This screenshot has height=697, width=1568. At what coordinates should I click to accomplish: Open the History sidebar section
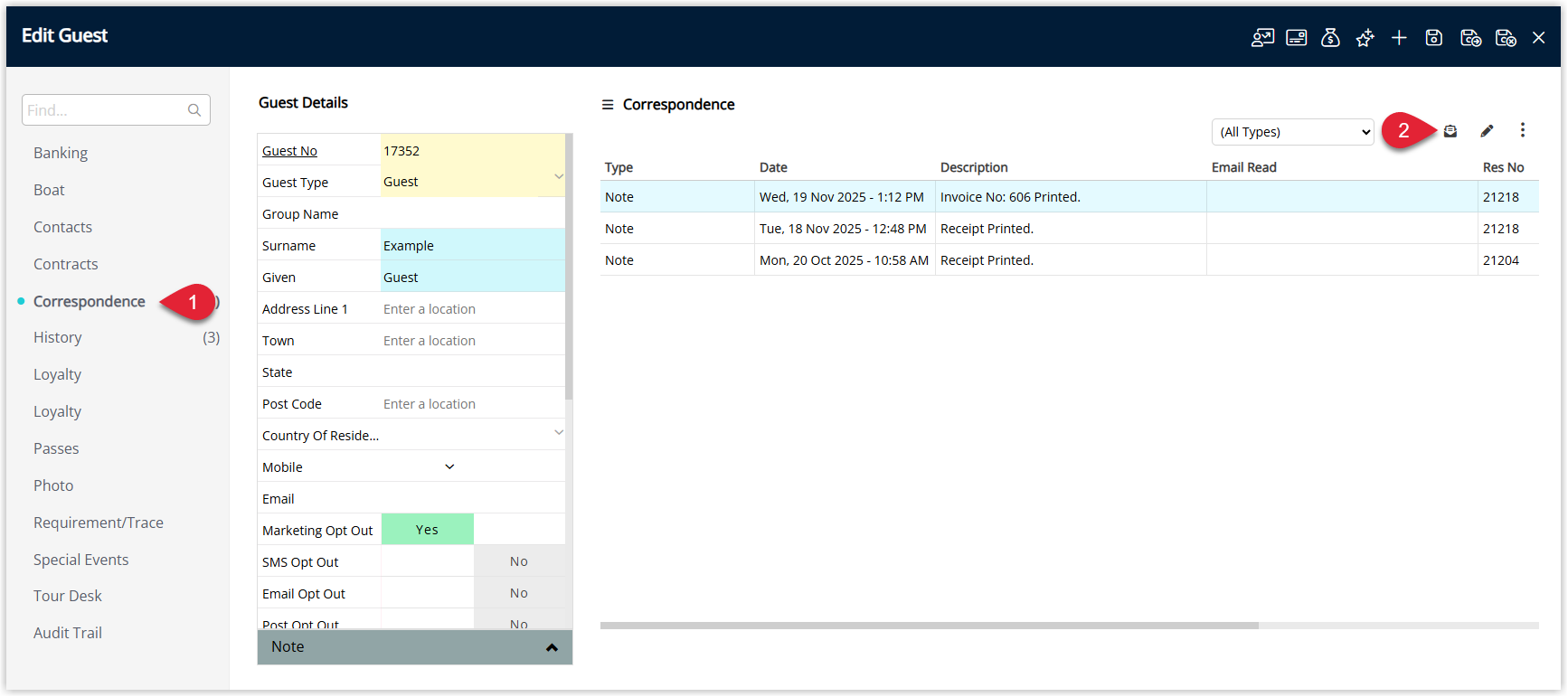57,337
